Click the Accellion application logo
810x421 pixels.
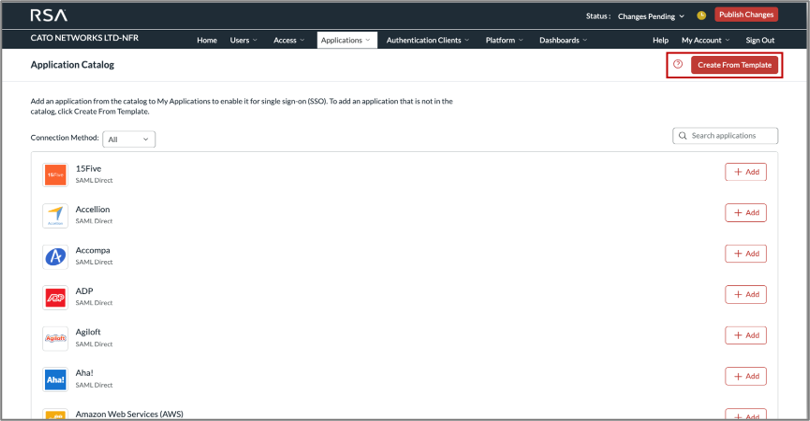pos(55,215)
